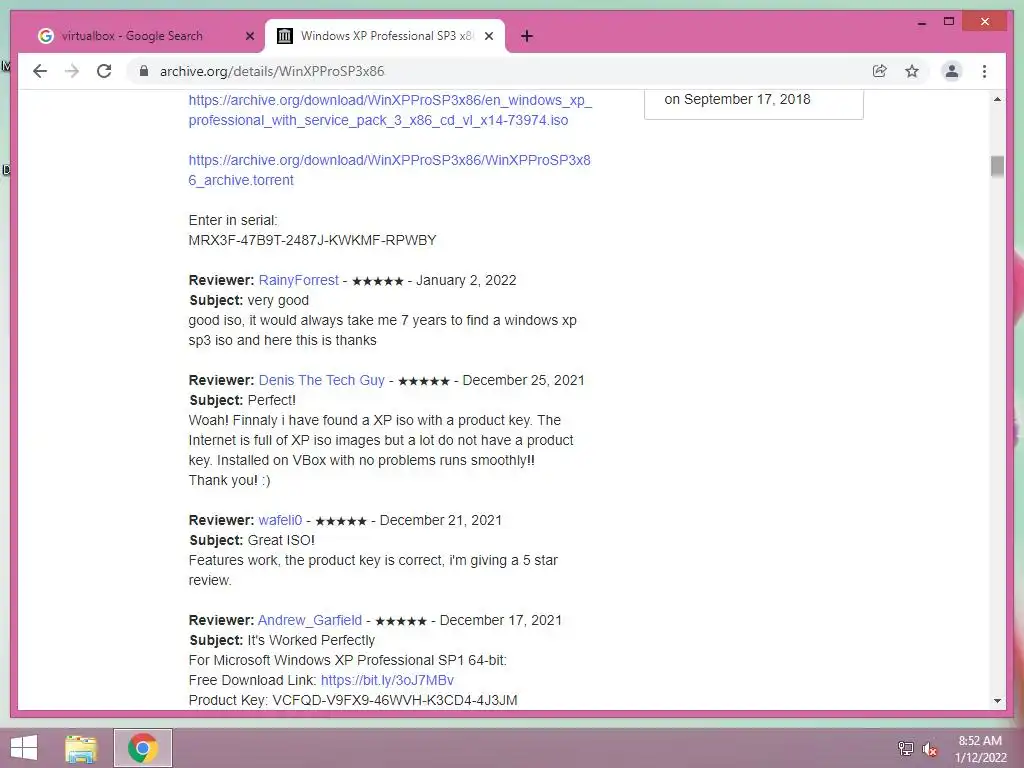1024x768 pixels.
Task: Open File Explorer from the taskbar
Action: pyautogui.click(x=81, y=748)
